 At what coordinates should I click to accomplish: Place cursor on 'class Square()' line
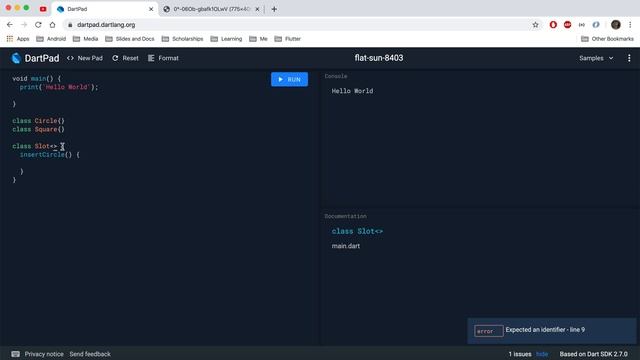click(38, 129)
